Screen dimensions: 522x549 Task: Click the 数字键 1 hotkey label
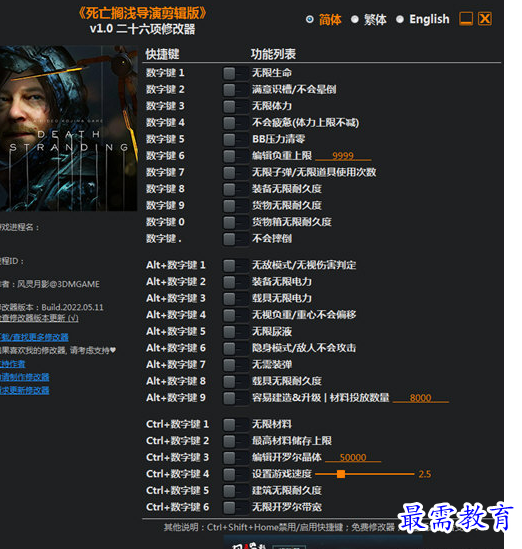pos(165,73)
